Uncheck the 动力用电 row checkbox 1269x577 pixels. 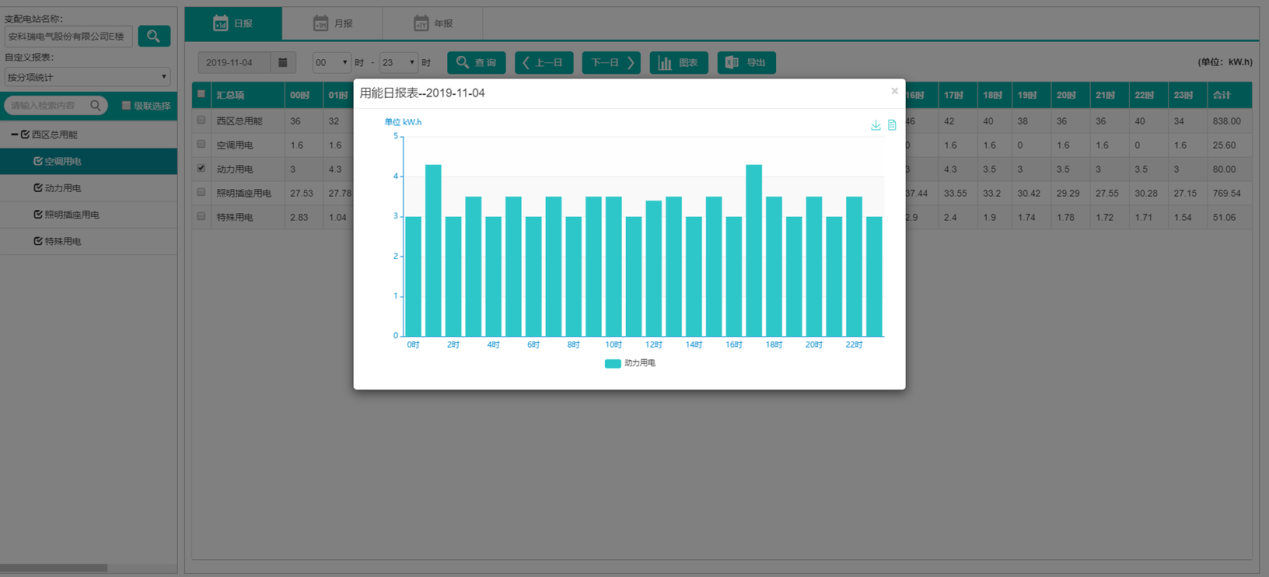click(201, 169)
